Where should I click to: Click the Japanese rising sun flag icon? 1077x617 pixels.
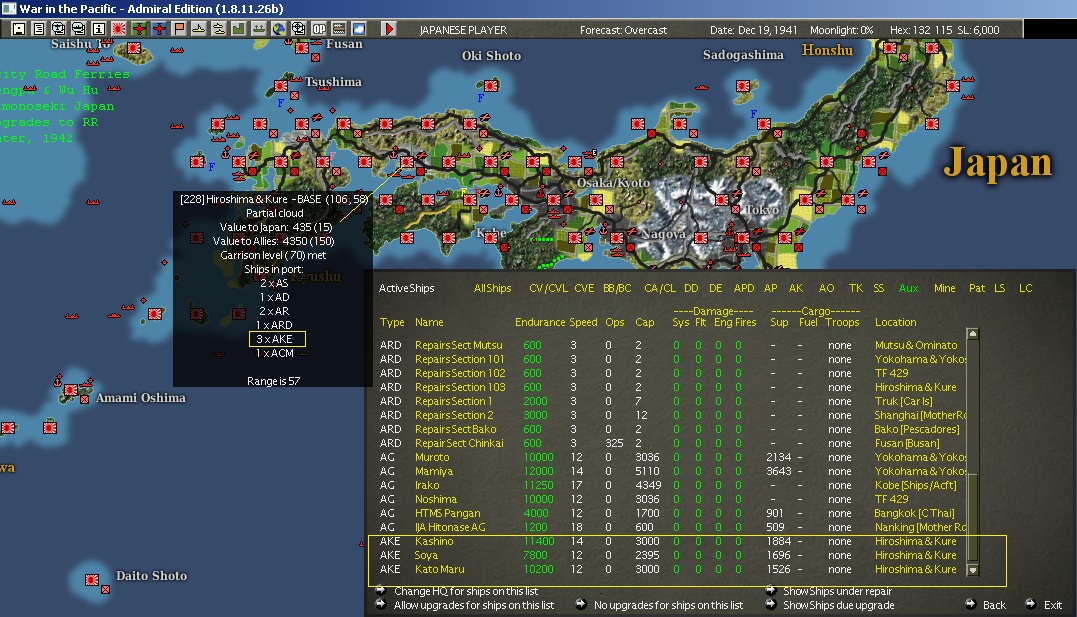tap(118, 29)
